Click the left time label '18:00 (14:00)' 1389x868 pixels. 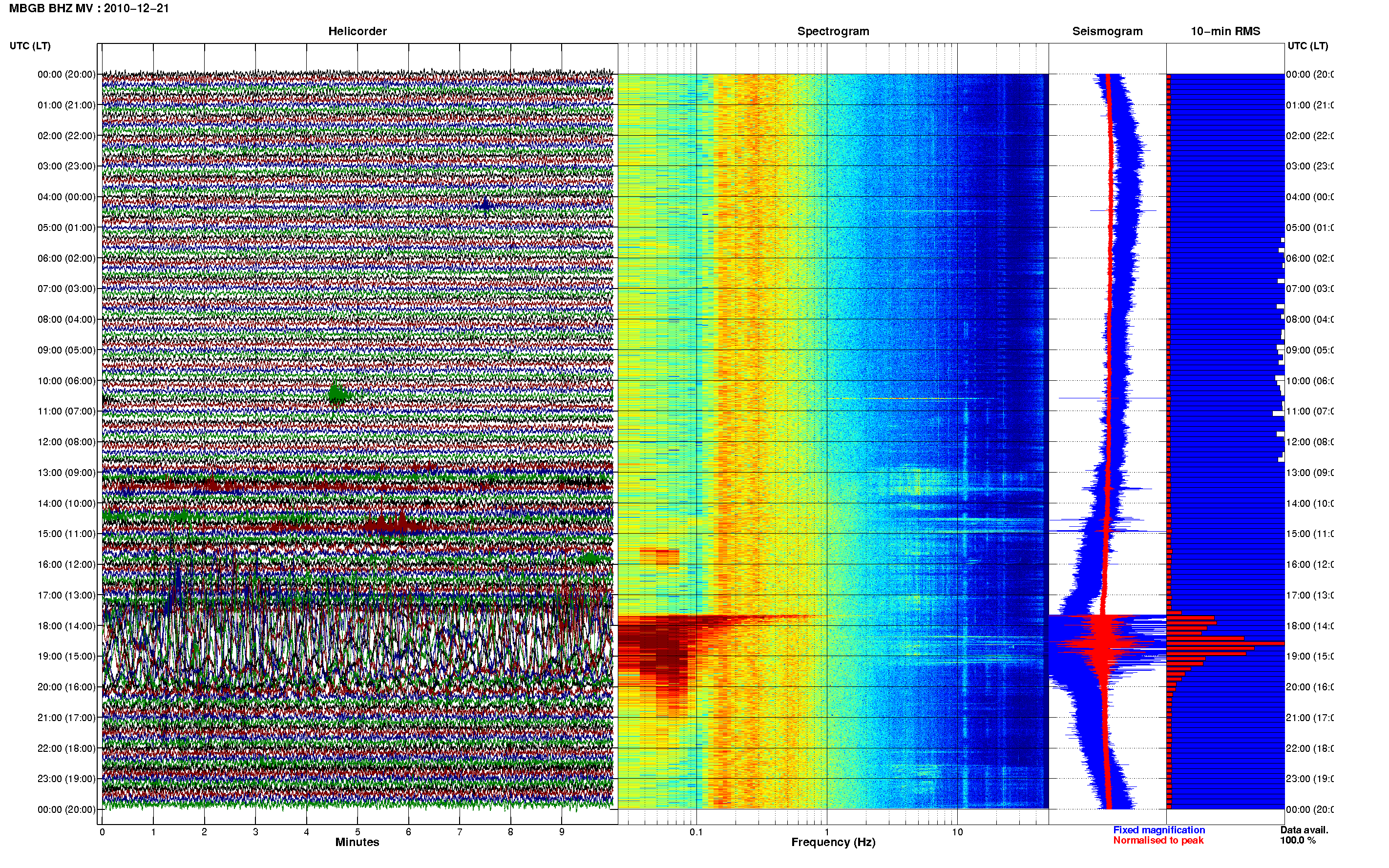coord(66,626)
